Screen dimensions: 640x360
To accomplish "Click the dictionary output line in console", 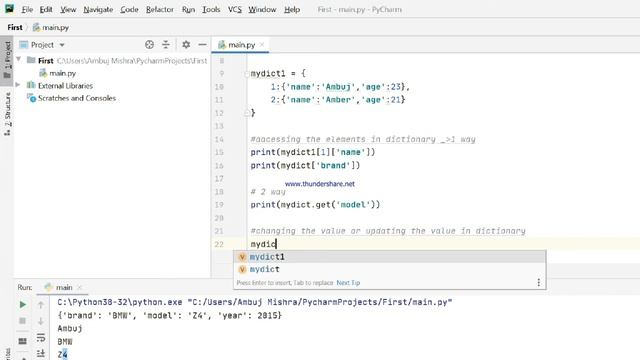I will 169,315.
